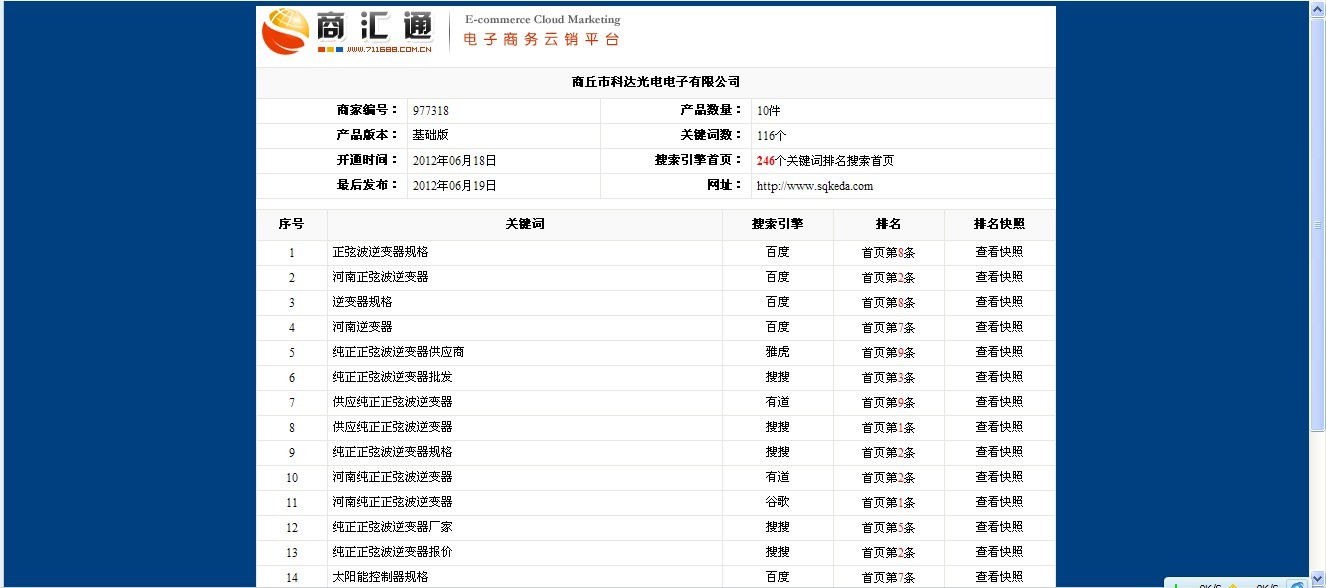Click product count value 10件
Viewport: 1326px width, 588px height.
point(769,111)
